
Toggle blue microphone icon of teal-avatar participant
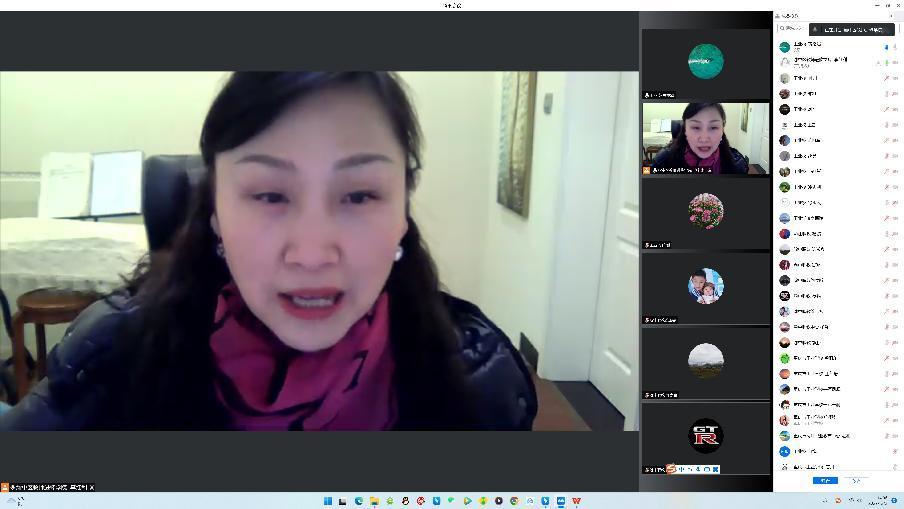point(886,47)
